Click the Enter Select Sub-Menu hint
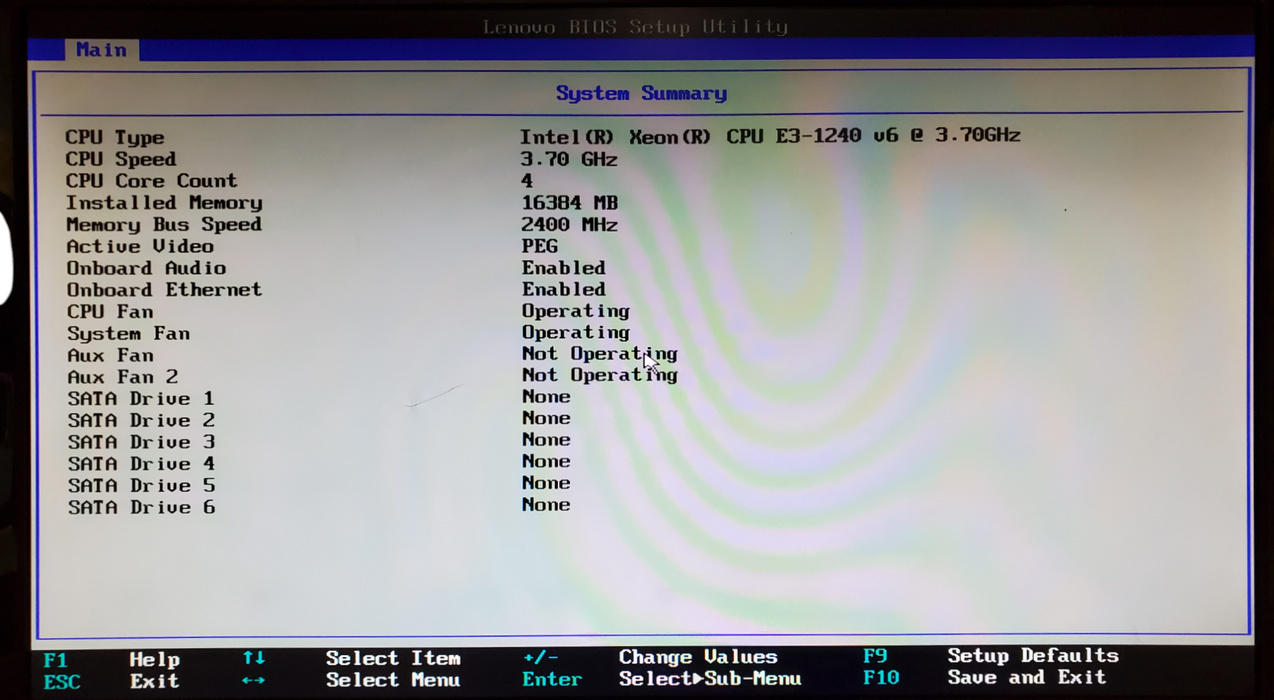Viewport: 1274px width, 700px height. 662,679
